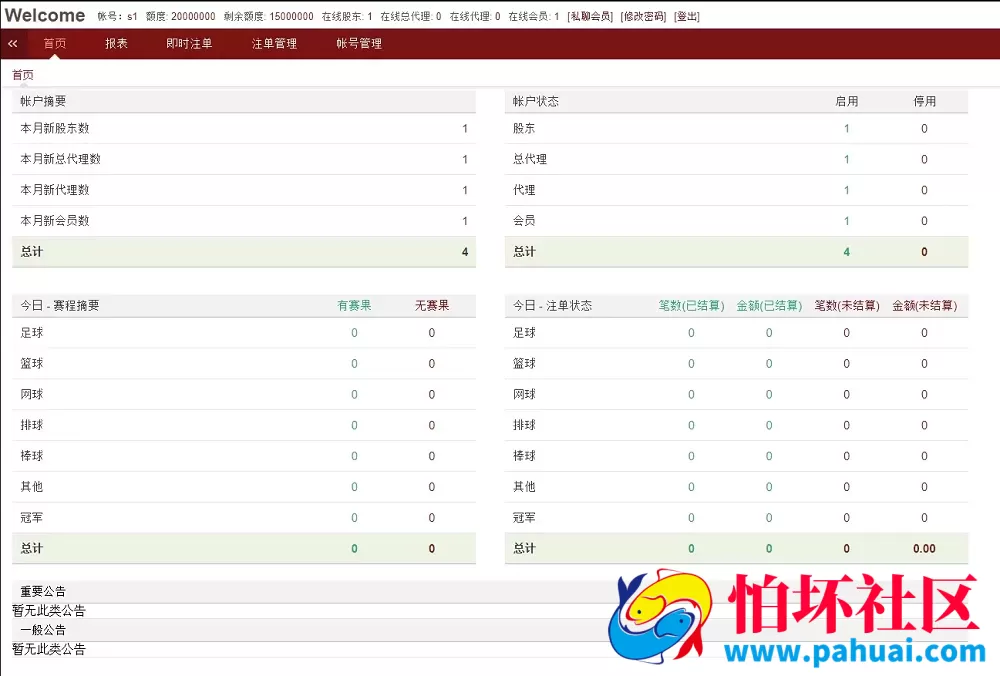Screen dimensions: 1000x676
Task: Select the 其他 row in 赛程摘要
Action: tap(244, 487)
